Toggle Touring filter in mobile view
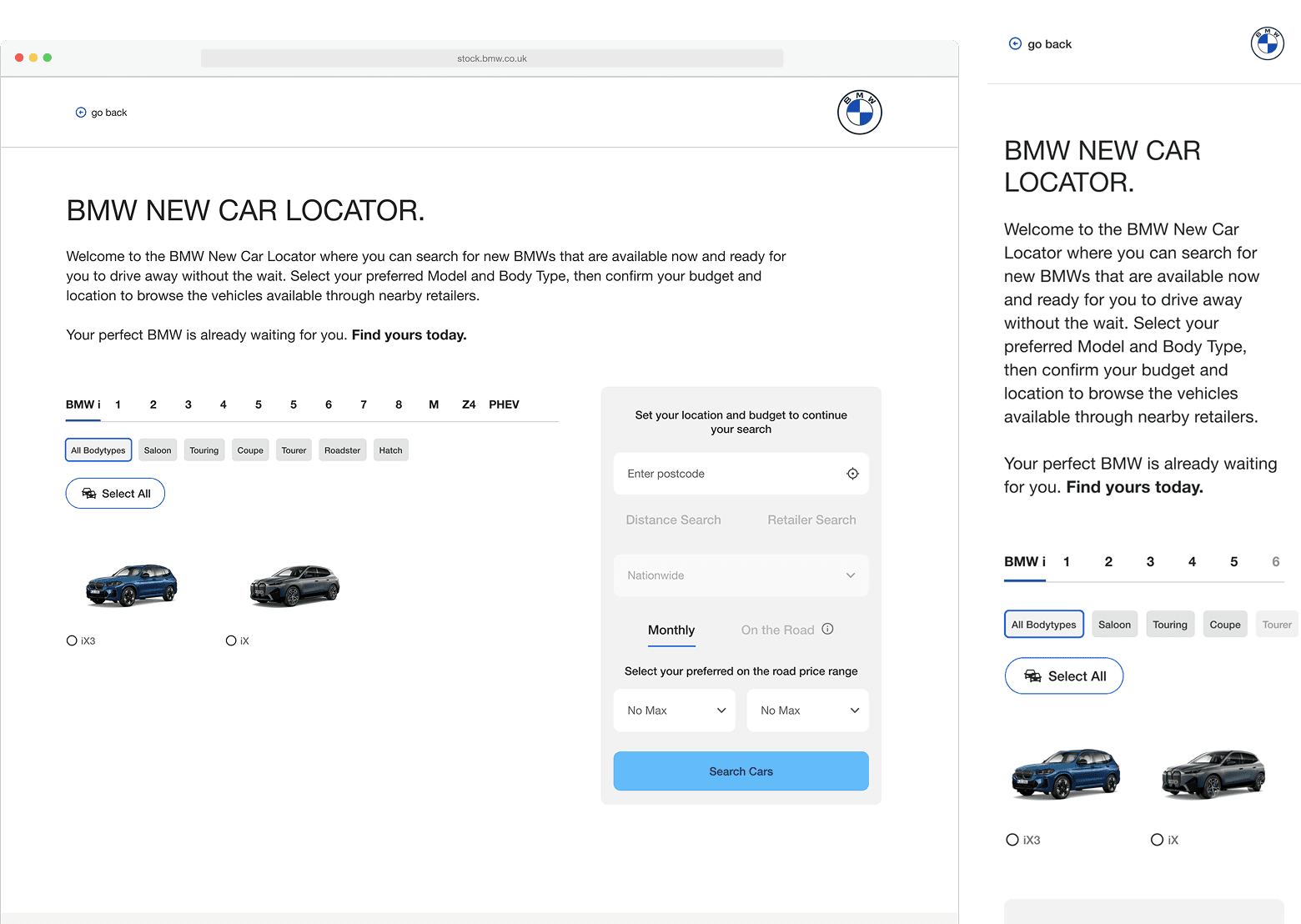Screen dimensions: 1301x924 pos(1170,625)
